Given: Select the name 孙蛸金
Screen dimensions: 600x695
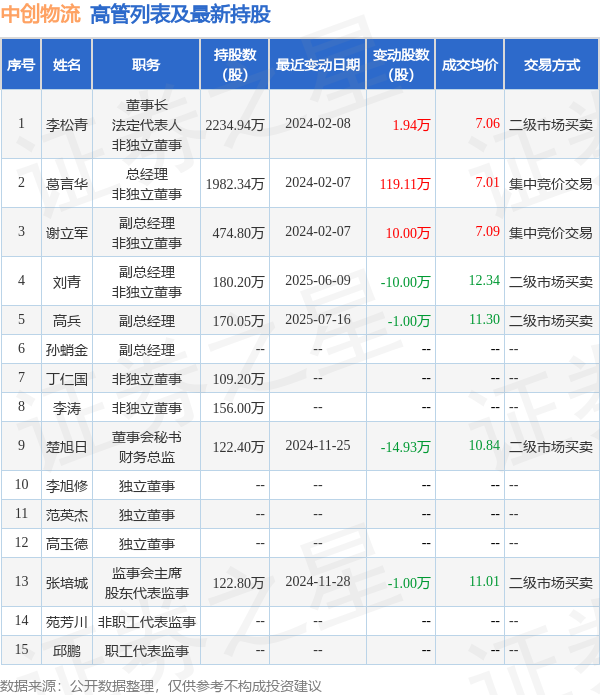Looking at the screenshot, I should 67,350.
